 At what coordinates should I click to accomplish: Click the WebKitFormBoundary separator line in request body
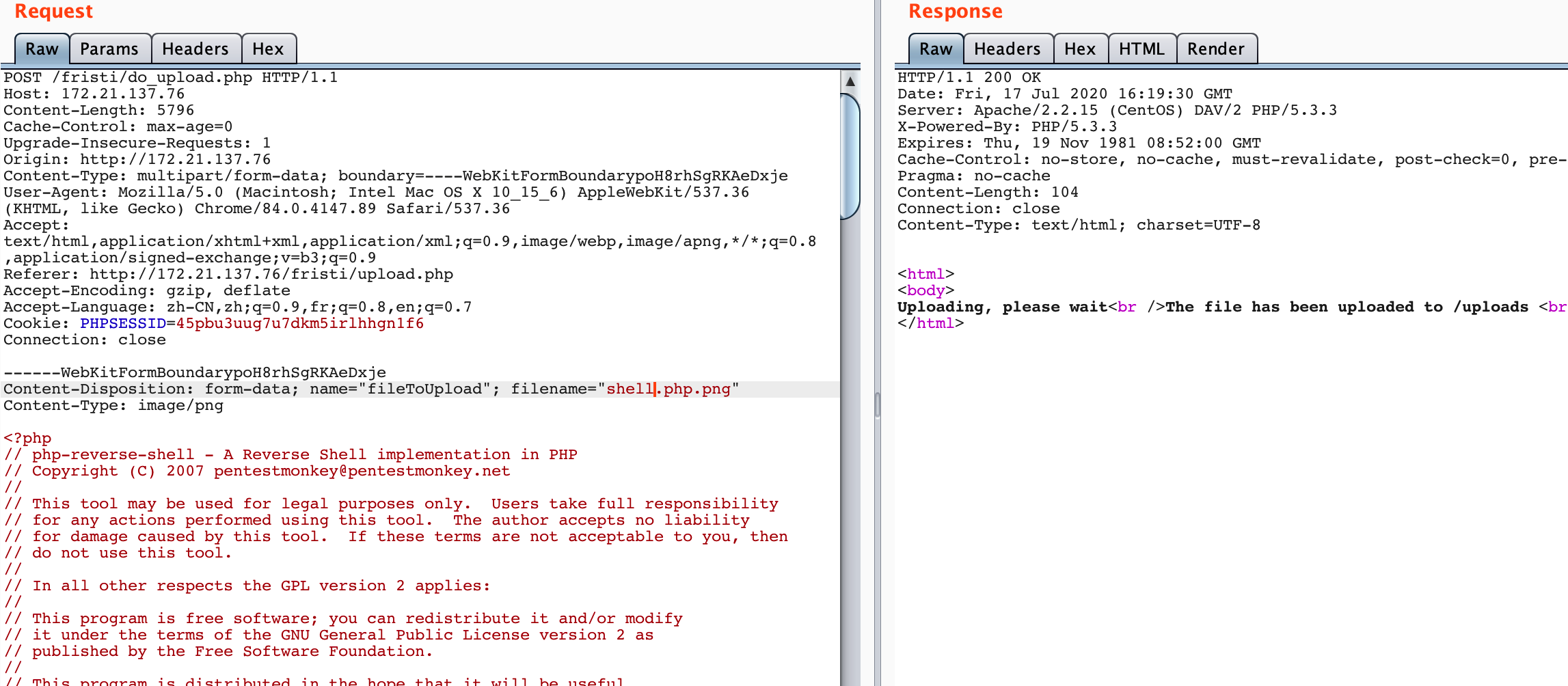[195, 372]
